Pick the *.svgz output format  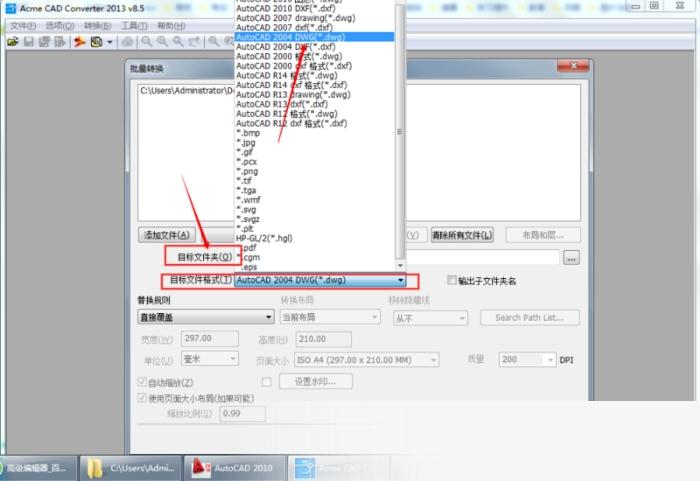(x=314, y=219)
